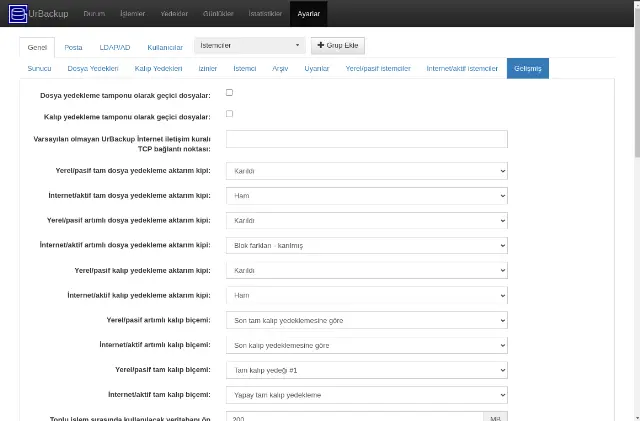
Task: Open Günlükler in the top navigation
Action: coord(218,13)
